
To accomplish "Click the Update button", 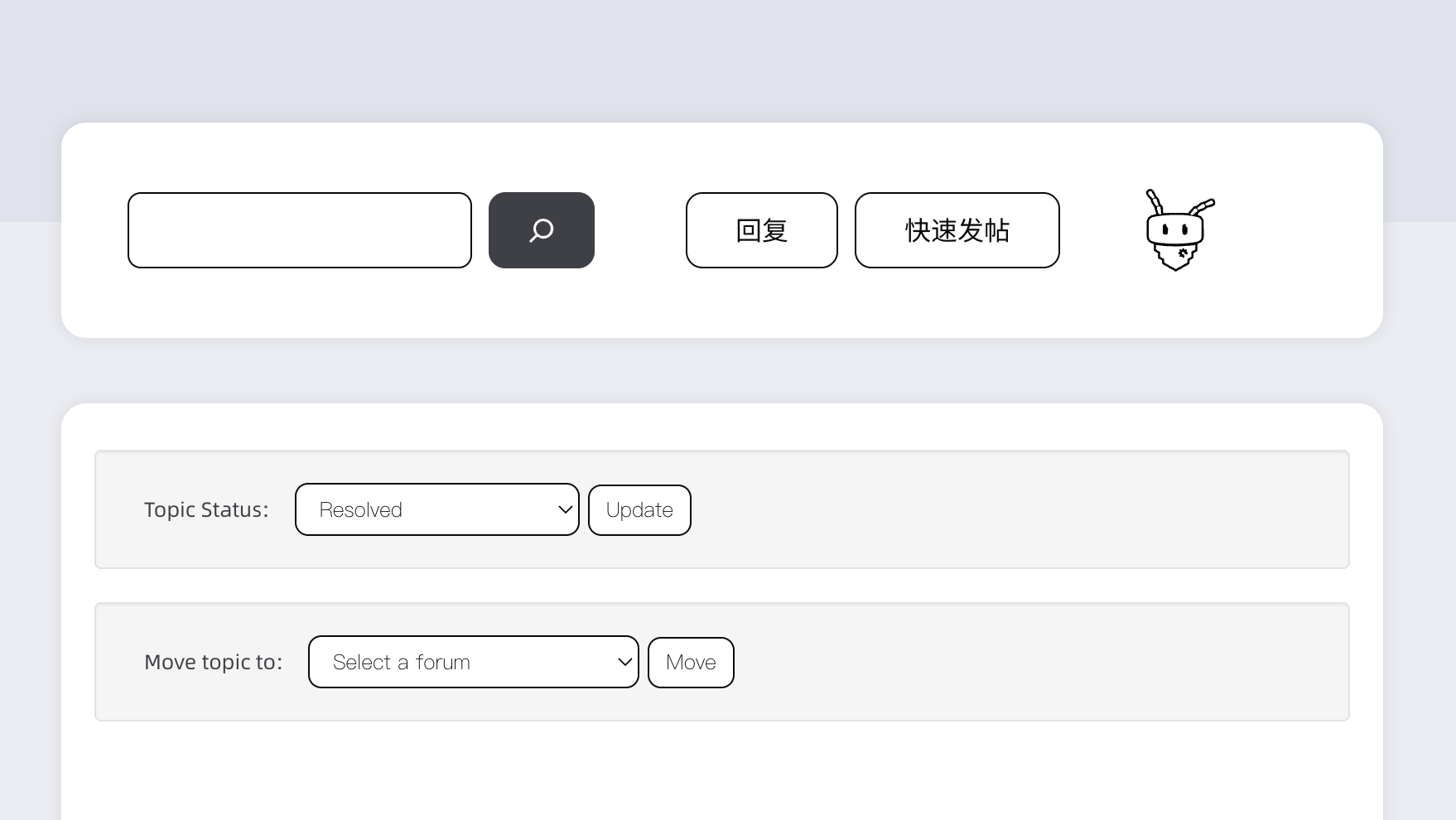I will [639, 510].
